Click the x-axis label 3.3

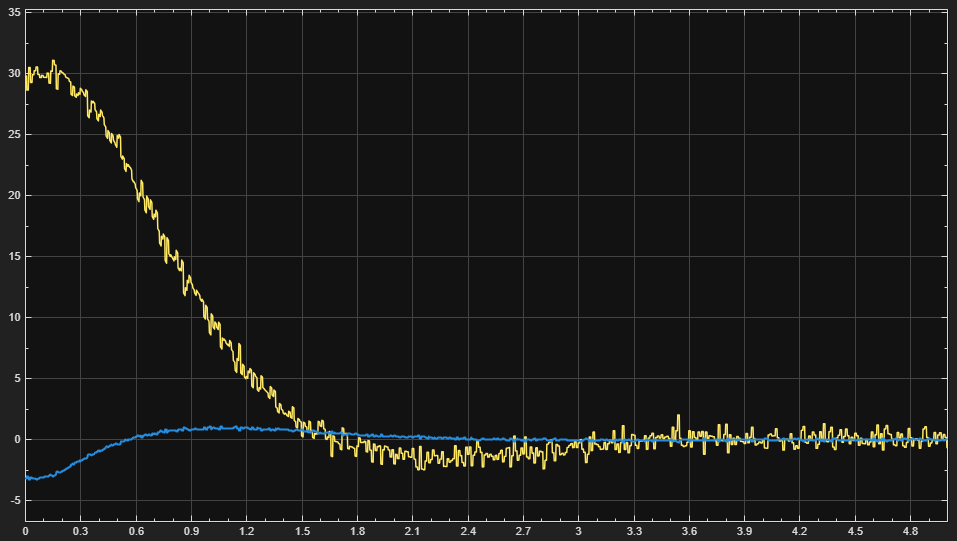pos(634,531)
